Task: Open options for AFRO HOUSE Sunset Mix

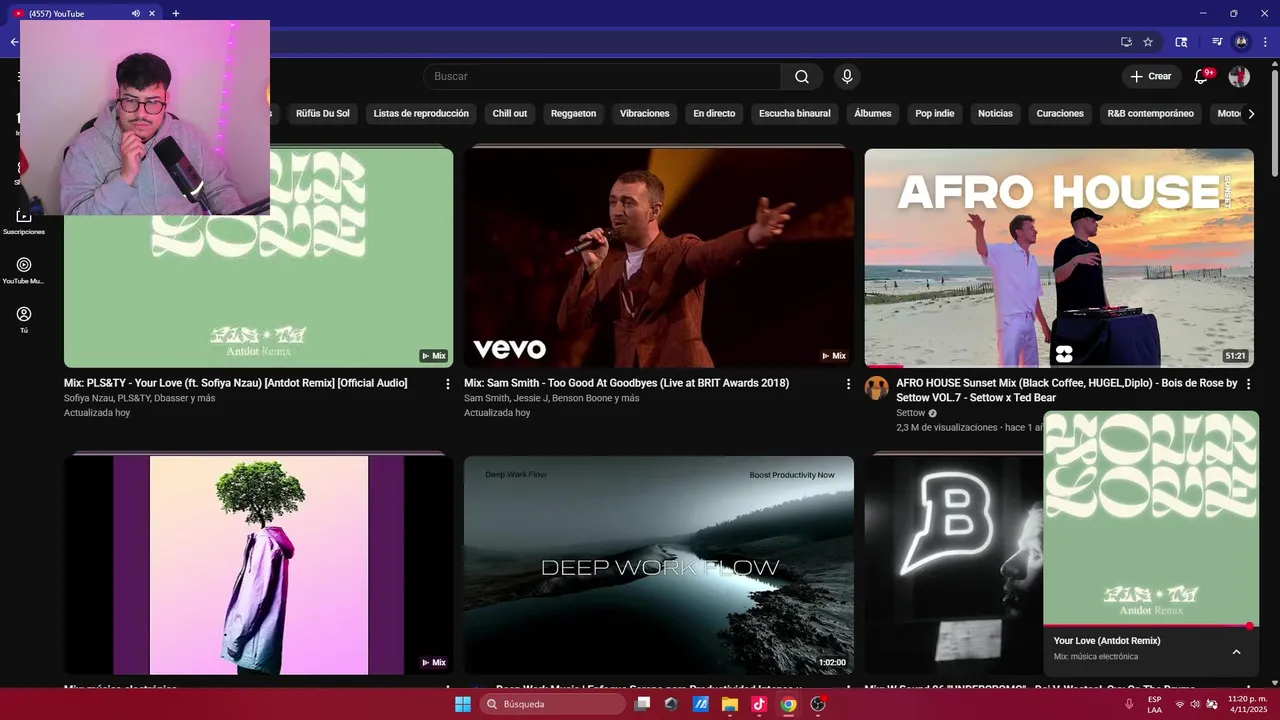Action: point(1248,384)
